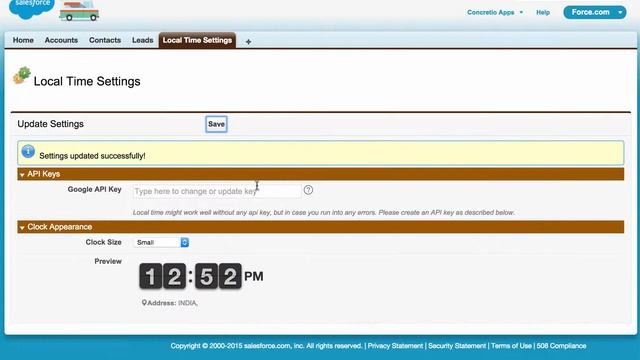Image resolution: width=640 pixels, height=360 pixels.
Task: Click the 'Address: INDIA,' text
Action: click(172, 303)
